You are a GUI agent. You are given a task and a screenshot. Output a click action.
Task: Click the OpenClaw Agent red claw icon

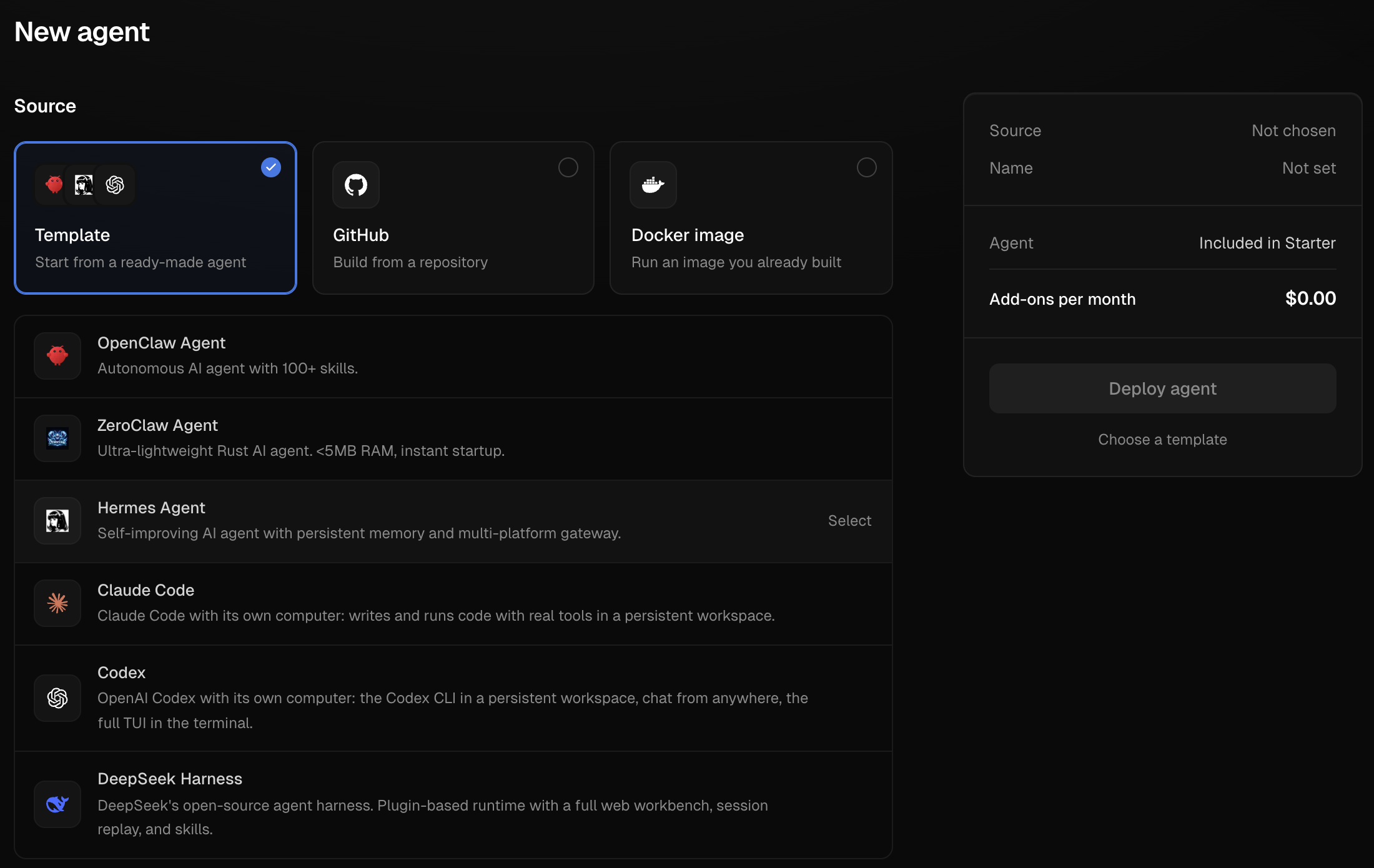[57, 356]
